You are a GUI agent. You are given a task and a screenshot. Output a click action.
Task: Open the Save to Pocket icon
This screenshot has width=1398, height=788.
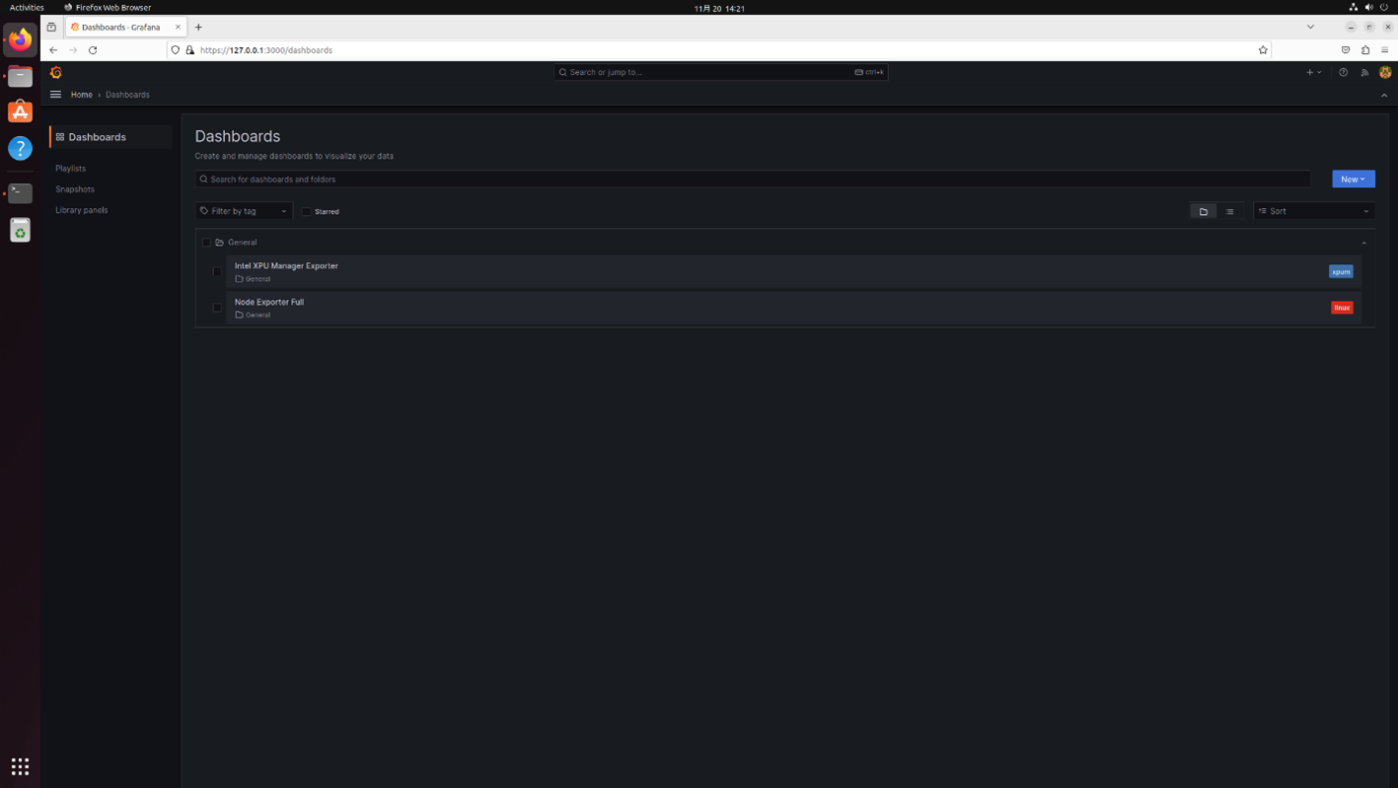coord(1345,50)
